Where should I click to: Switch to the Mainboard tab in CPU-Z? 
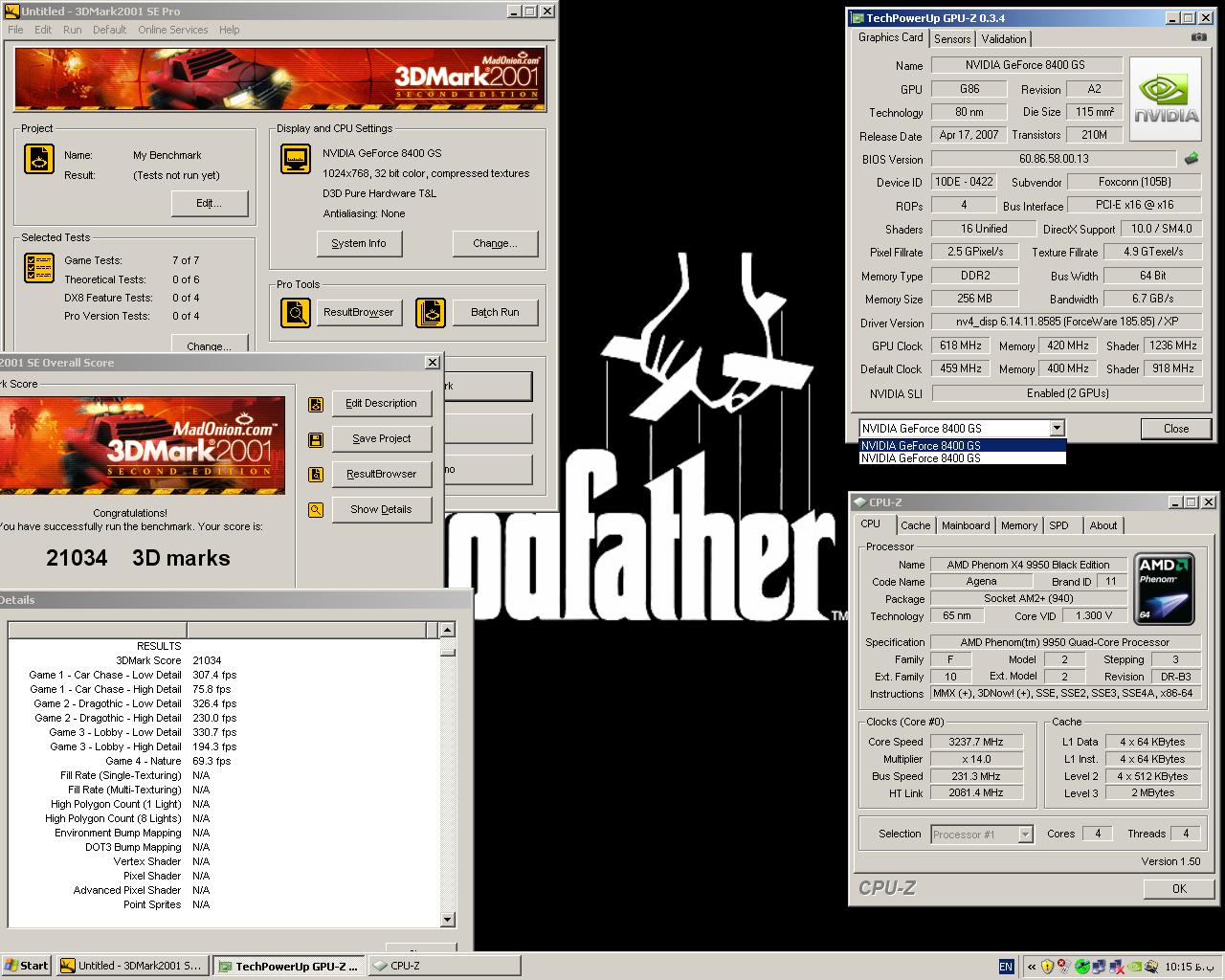(x=966, y=525)
